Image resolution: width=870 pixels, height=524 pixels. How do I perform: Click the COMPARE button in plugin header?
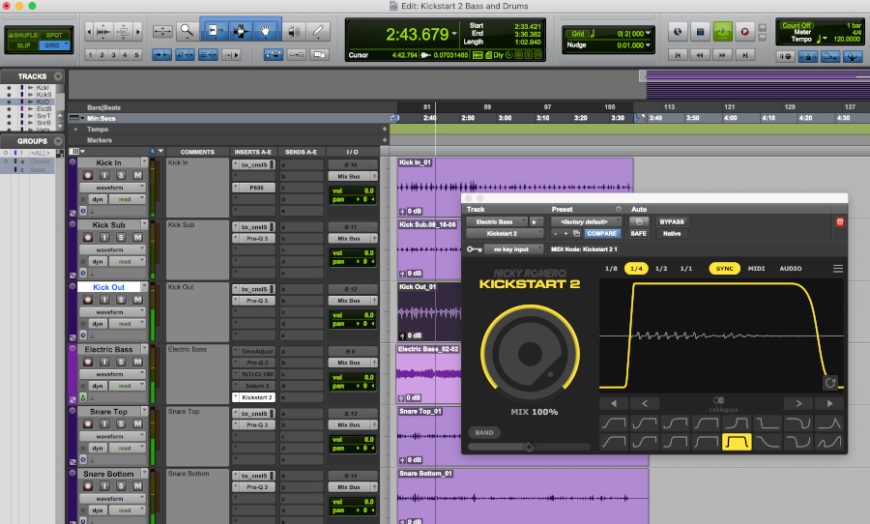pos(601,234)
